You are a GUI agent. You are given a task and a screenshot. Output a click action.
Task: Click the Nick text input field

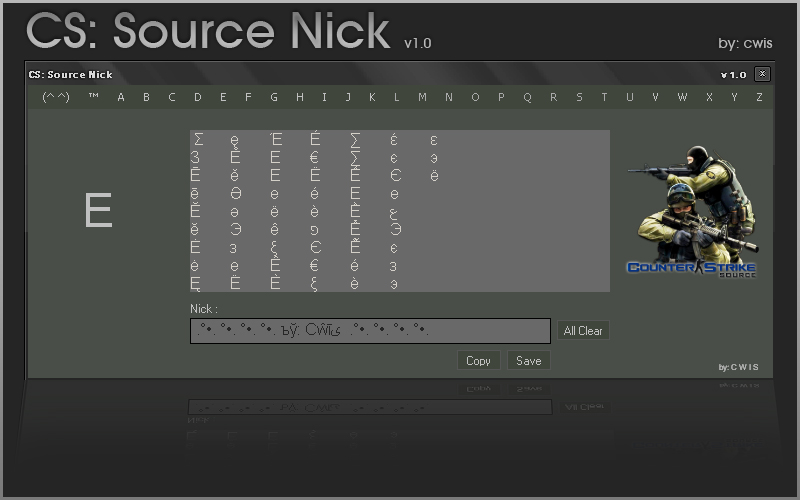370,331
